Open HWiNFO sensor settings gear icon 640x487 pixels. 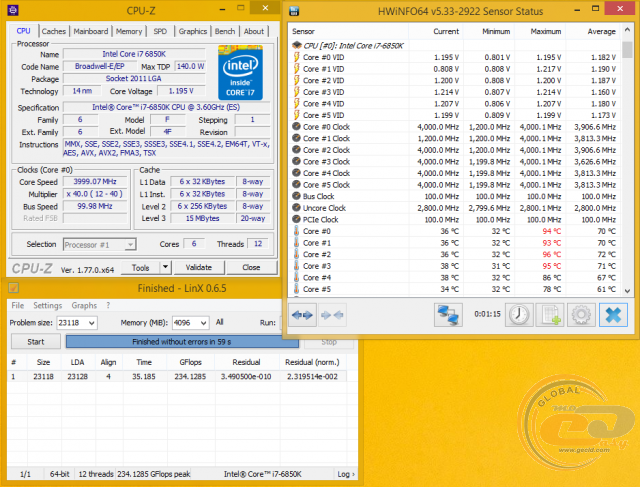click(581, 315)
